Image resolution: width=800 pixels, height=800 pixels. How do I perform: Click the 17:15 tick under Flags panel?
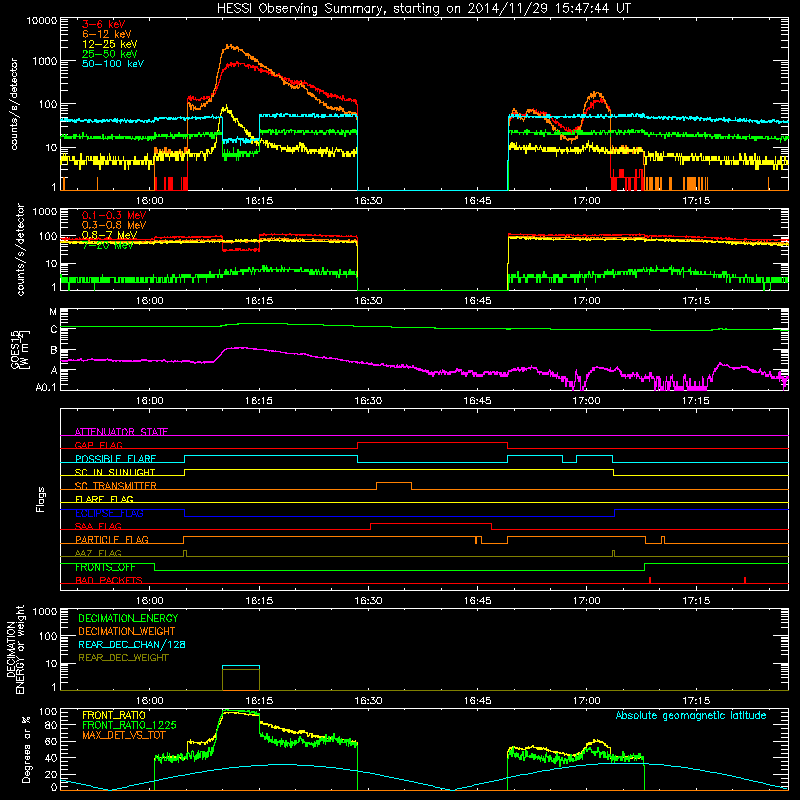696,601
